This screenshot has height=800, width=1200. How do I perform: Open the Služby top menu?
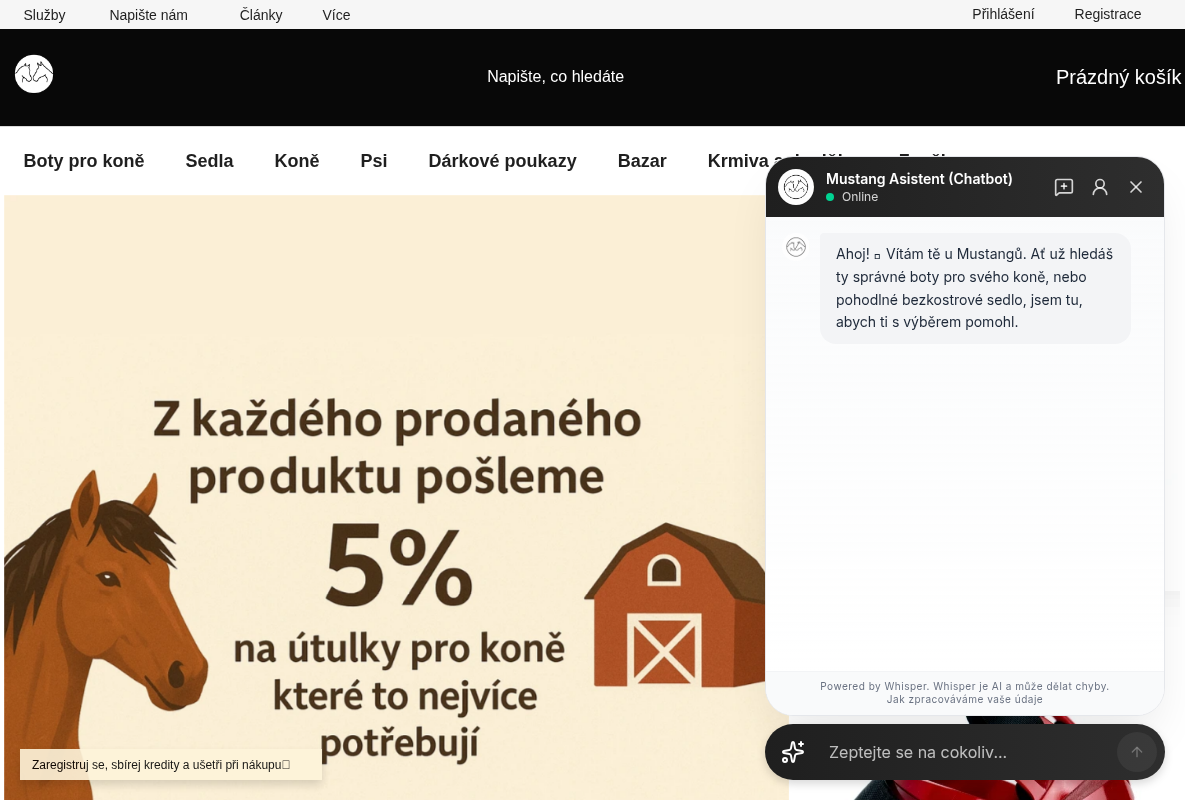click(45, 15)
